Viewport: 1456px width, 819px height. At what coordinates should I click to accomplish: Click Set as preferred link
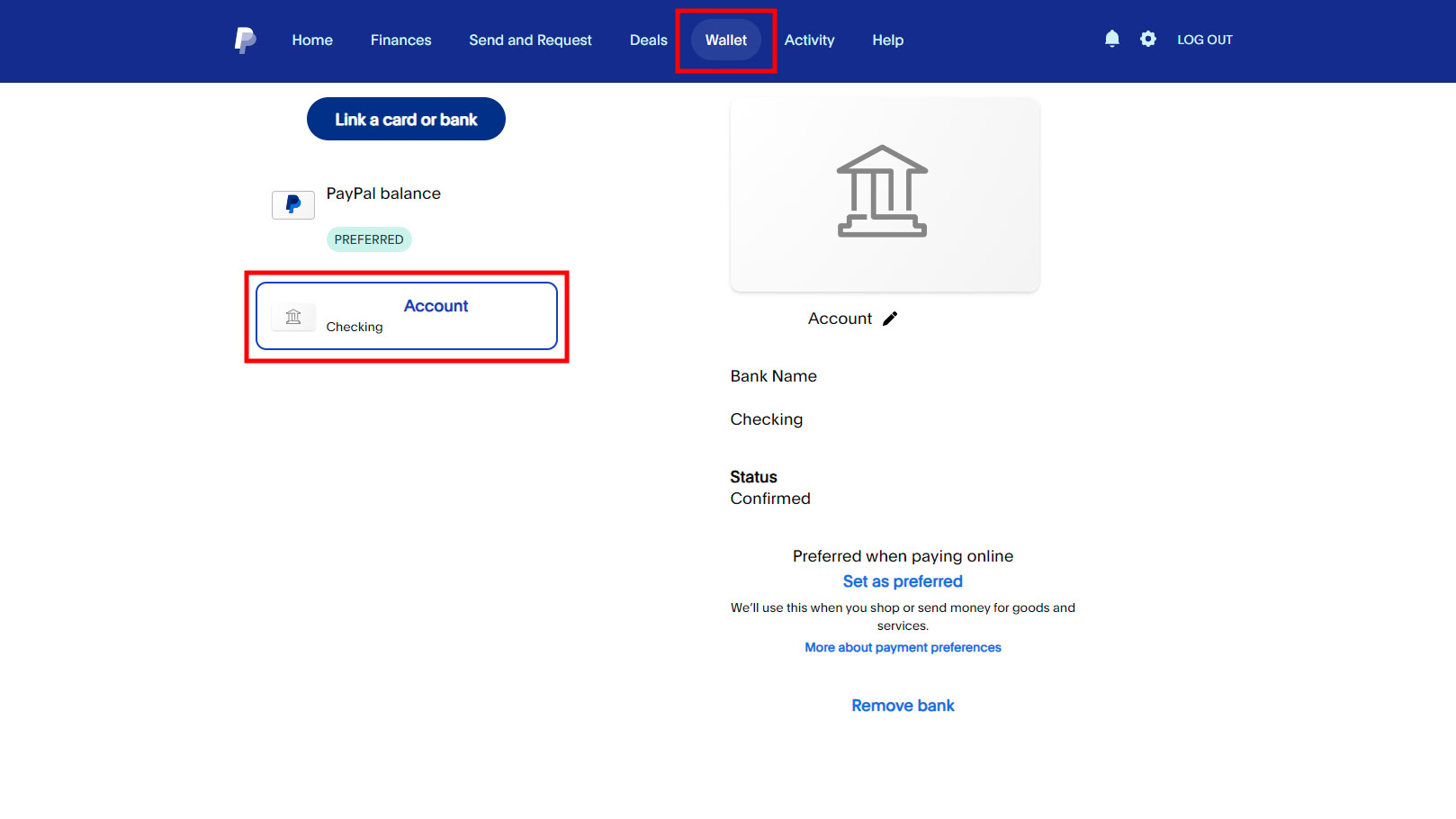point(903,581)
